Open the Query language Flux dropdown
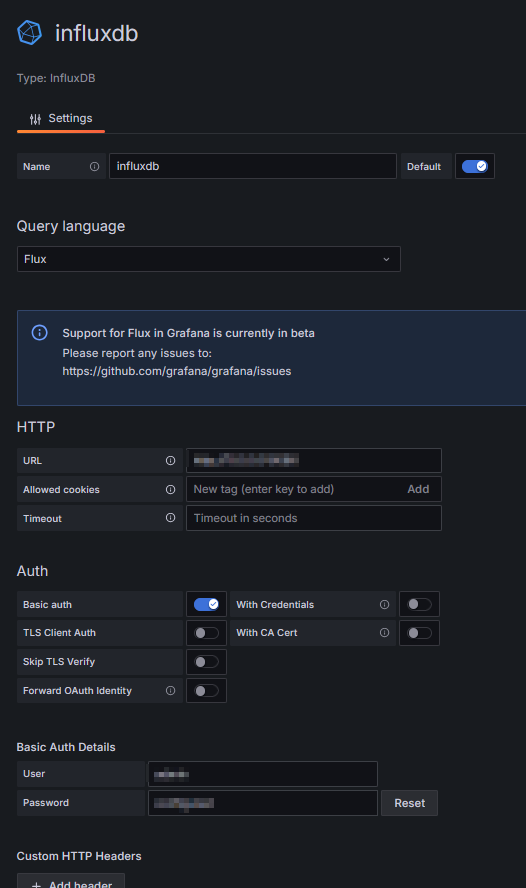Image resolution: width=526 pixels, height=888 pixels. (x=208, y=259)
